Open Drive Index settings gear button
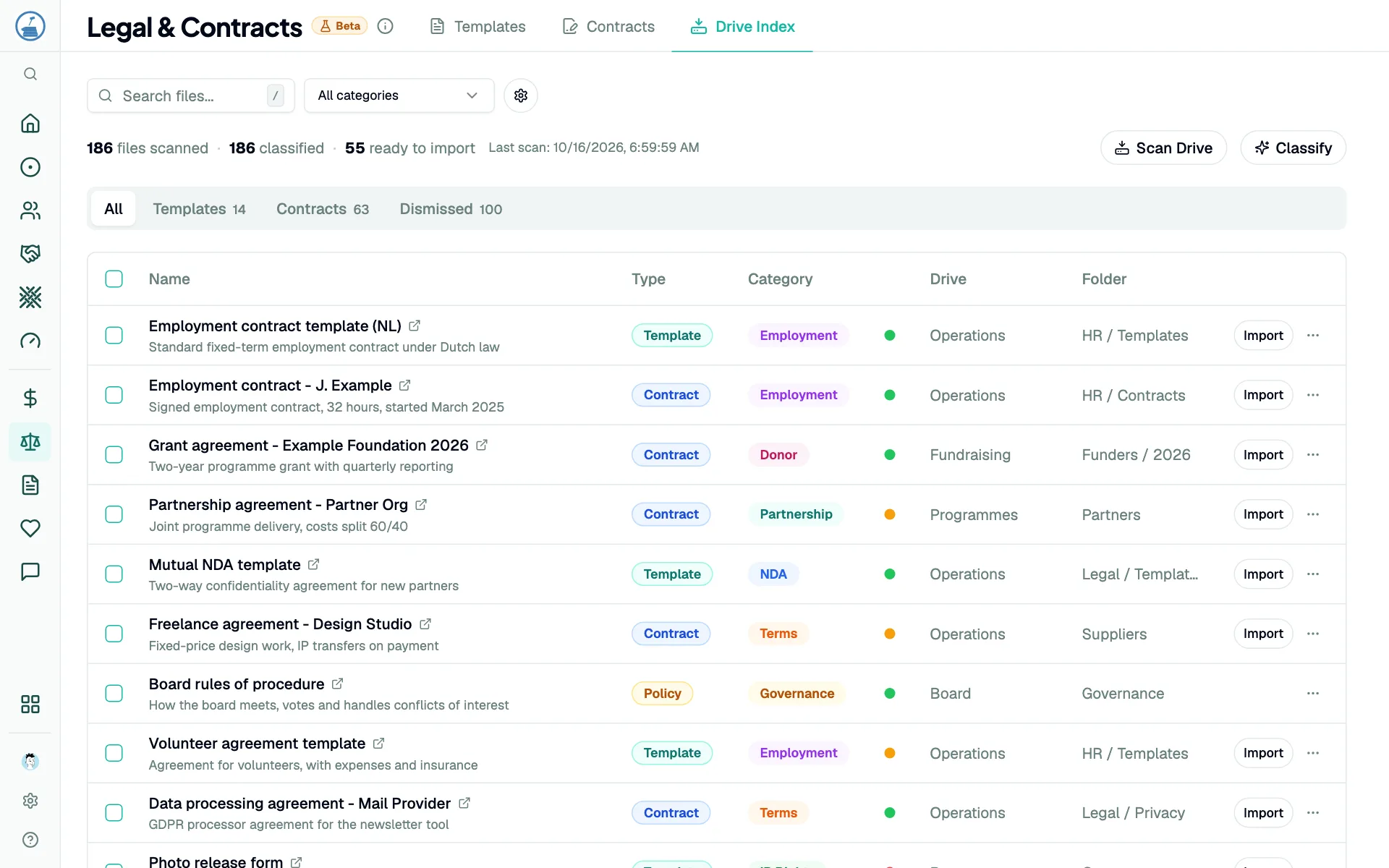Image resolution: width=1389 pixels, height=868 pixels. [x=521, y=95]
